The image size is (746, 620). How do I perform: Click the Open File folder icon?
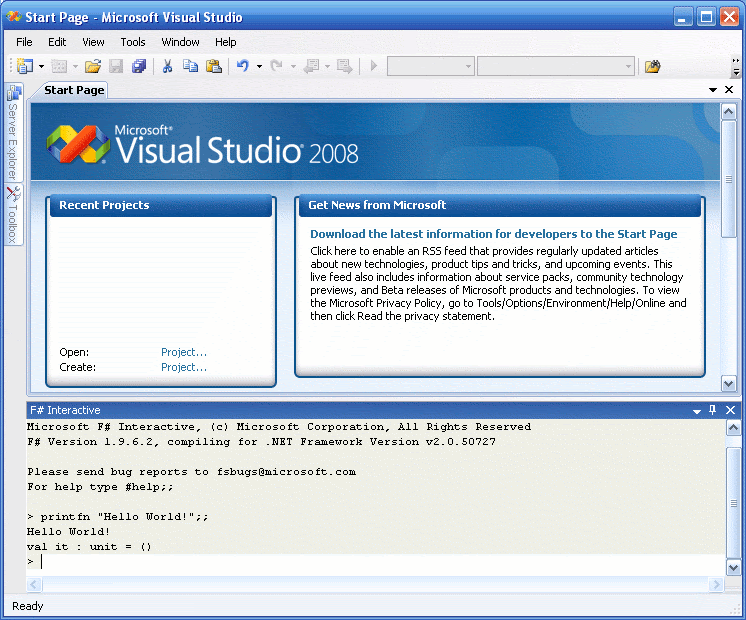93,66
